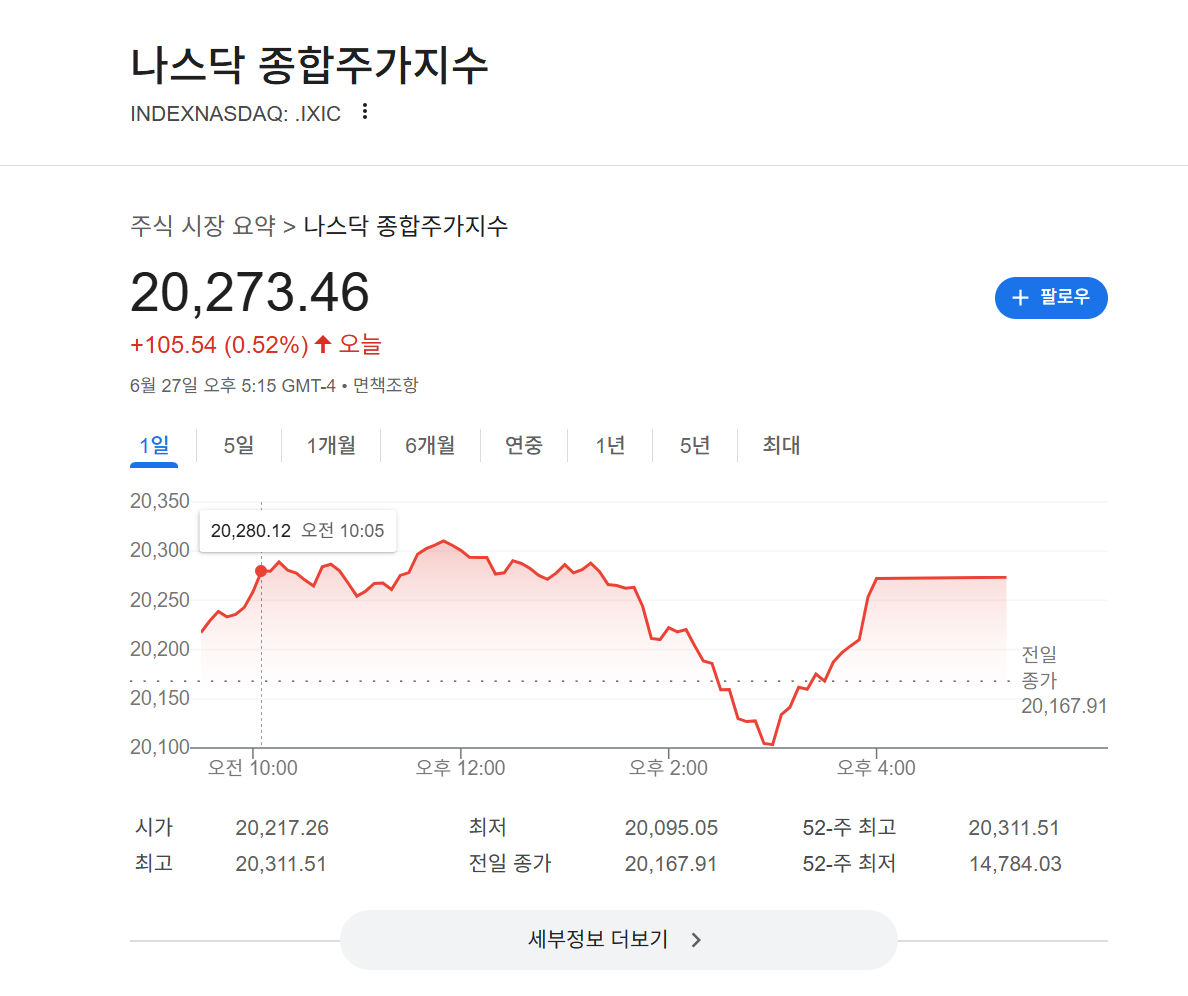Screen dimensions: 1188x996
Task: Switch to the 1개월 chart range tab
Action: coord(331,445)
